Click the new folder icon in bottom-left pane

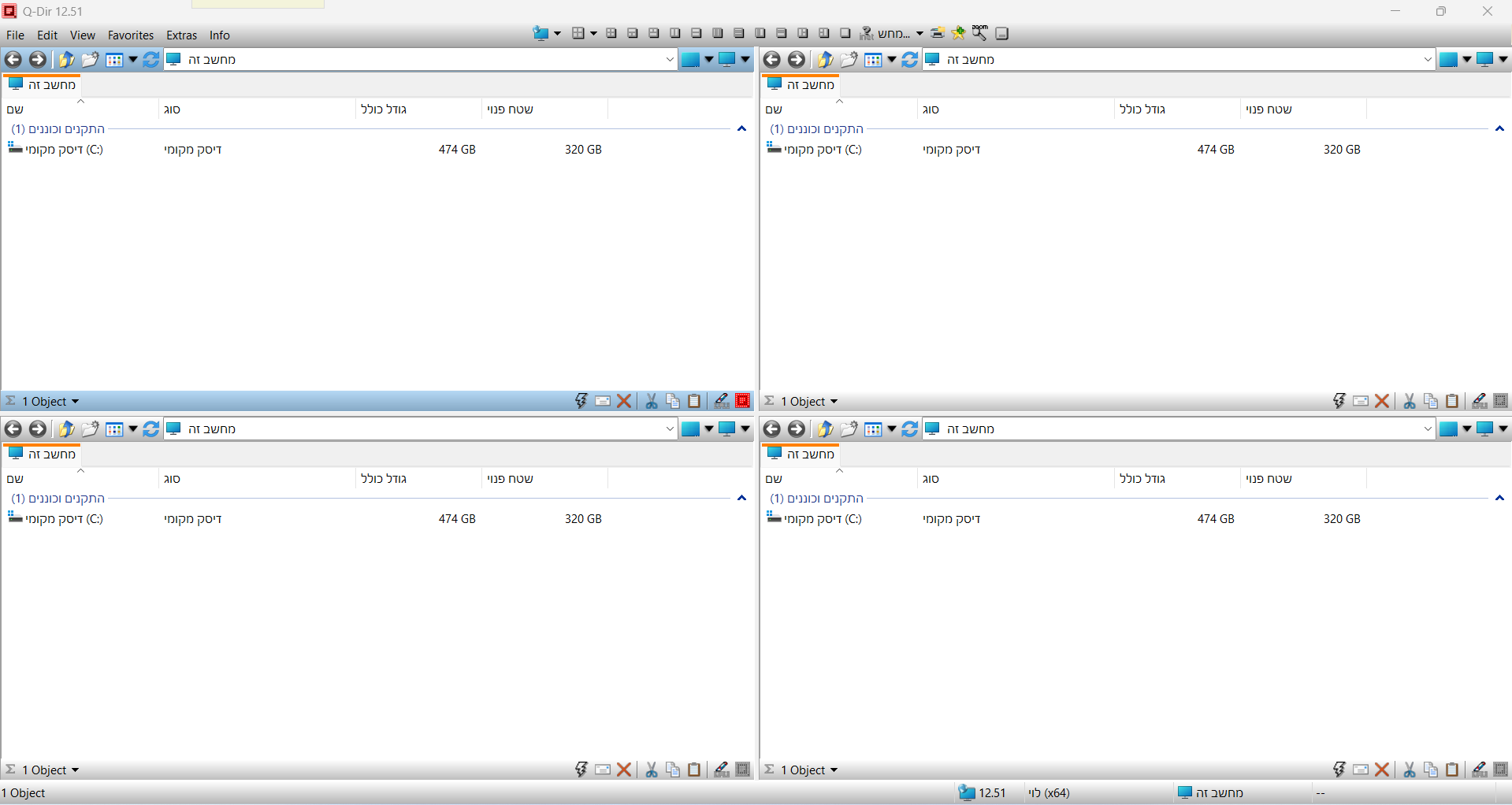click(x=90, y=429)
